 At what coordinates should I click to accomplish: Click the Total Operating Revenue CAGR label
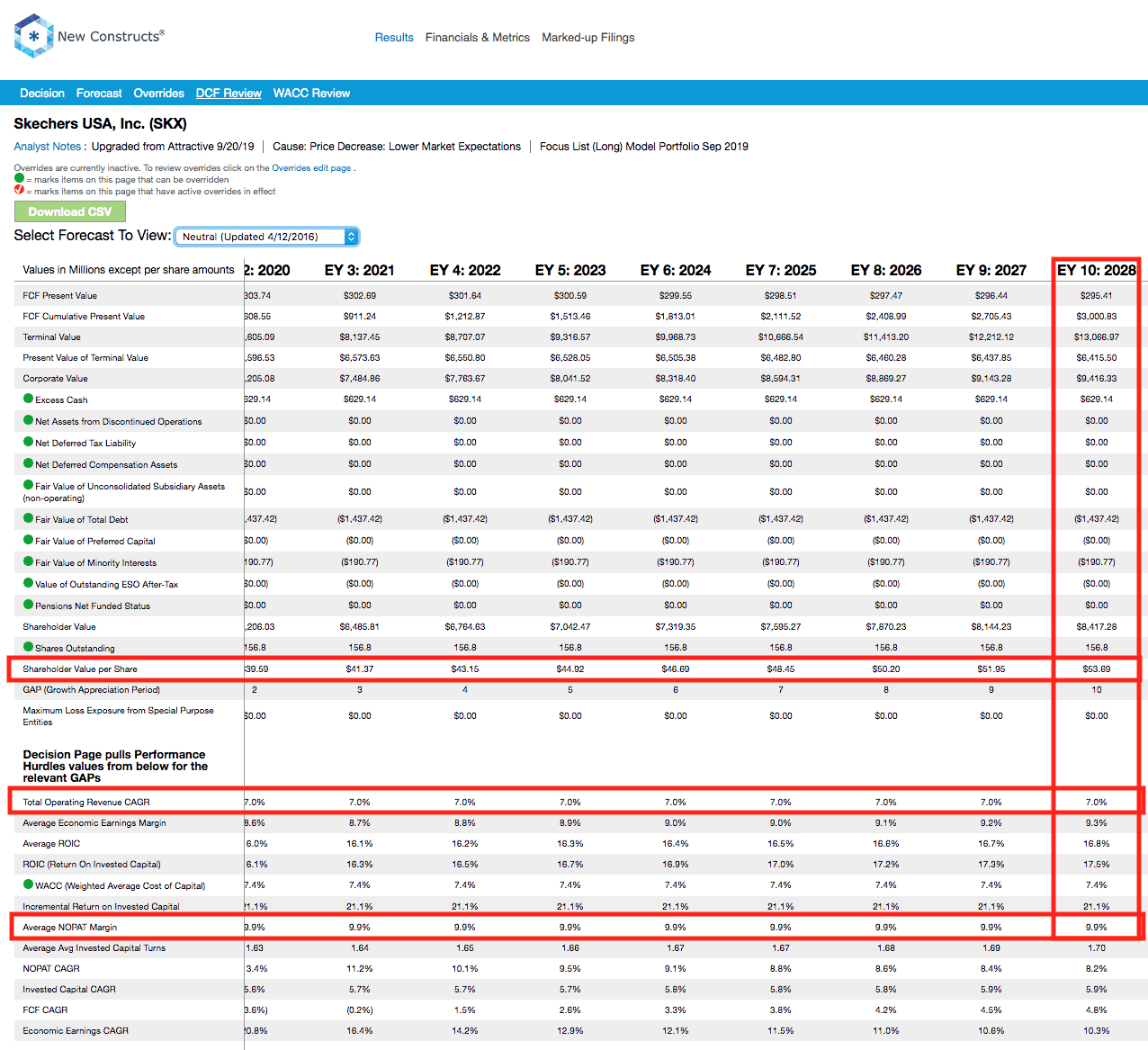(x=86, y=802)
